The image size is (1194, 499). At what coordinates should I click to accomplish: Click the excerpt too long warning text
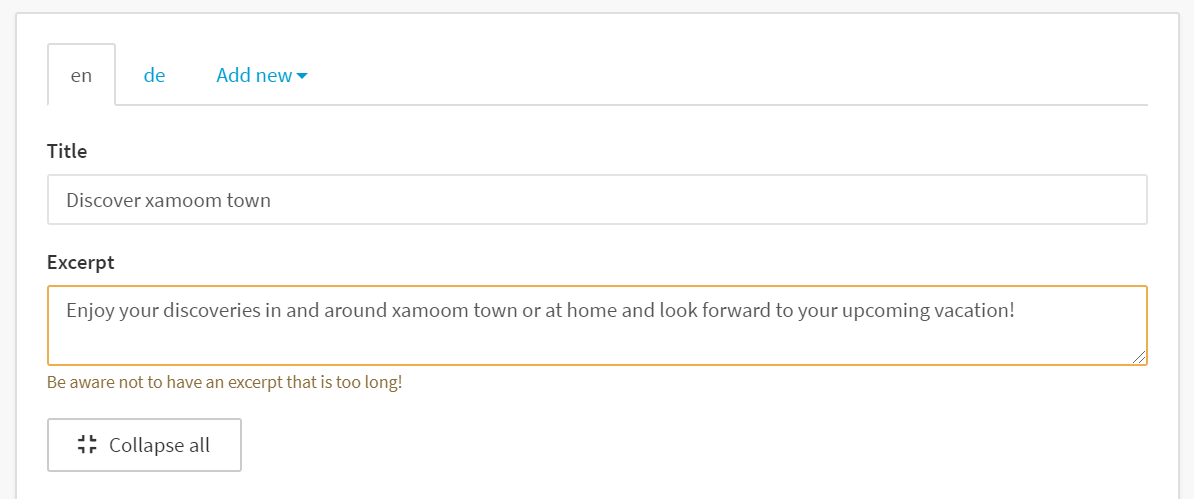point(225,382)
